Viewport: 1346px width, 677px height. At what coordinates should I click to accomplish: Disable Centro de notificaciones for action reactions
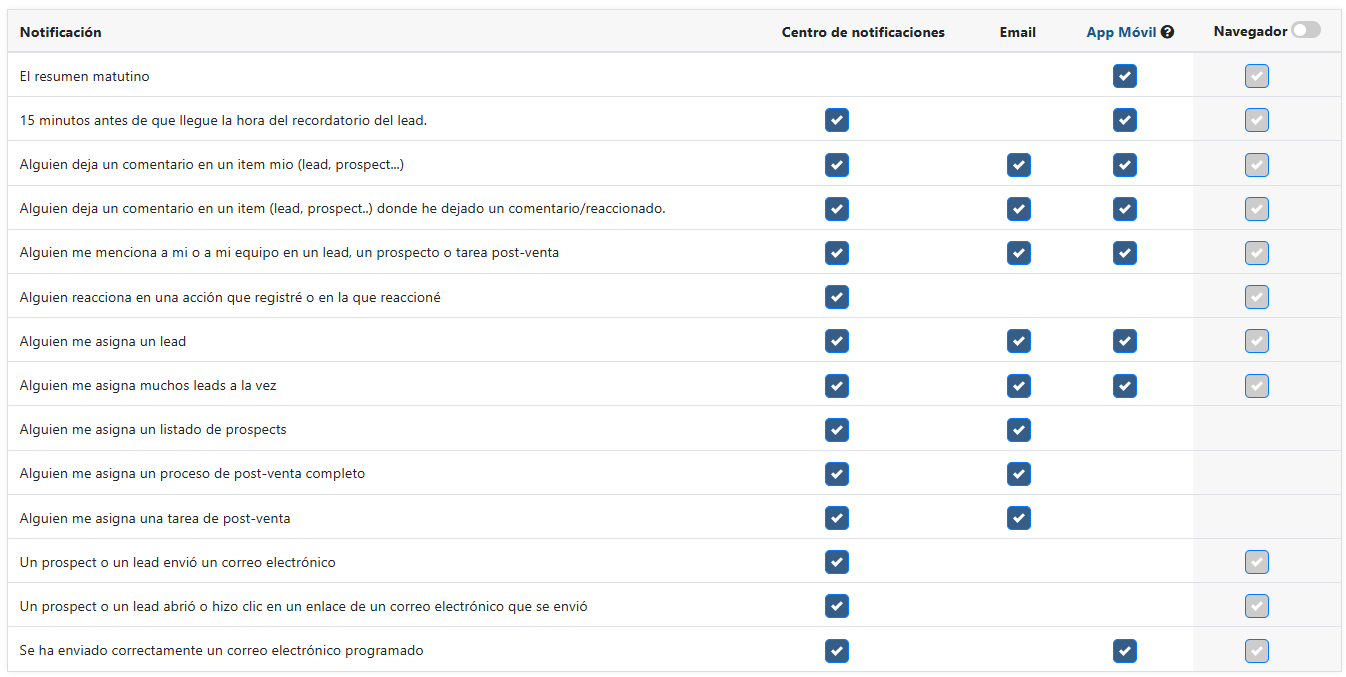click(x=837, y=297)
